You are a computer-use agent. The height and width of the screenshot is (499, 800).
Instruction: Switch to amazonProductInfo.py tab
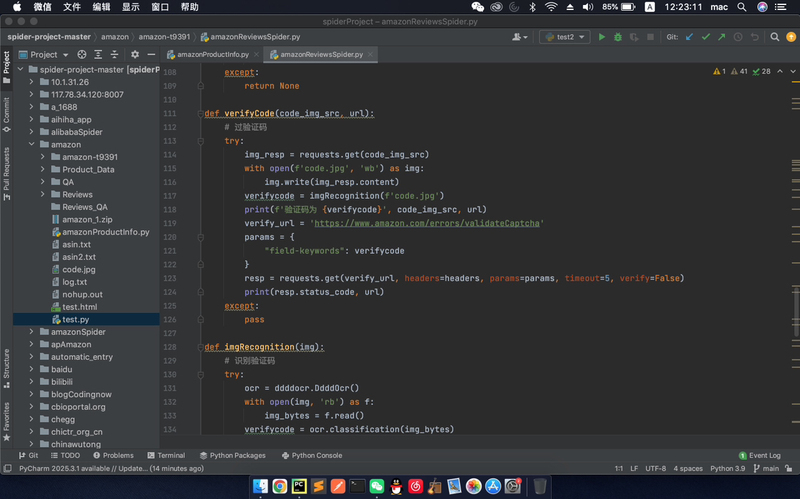click(x=211, y=54)
